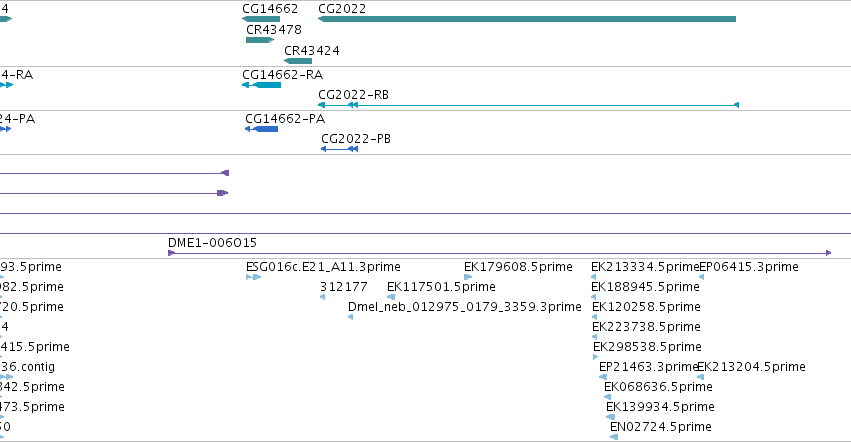The height and width of the screenshot is (442, 851).
Task: Select the CG2022-PB label text
Action: pyautogui.click(x=356, y=139)
